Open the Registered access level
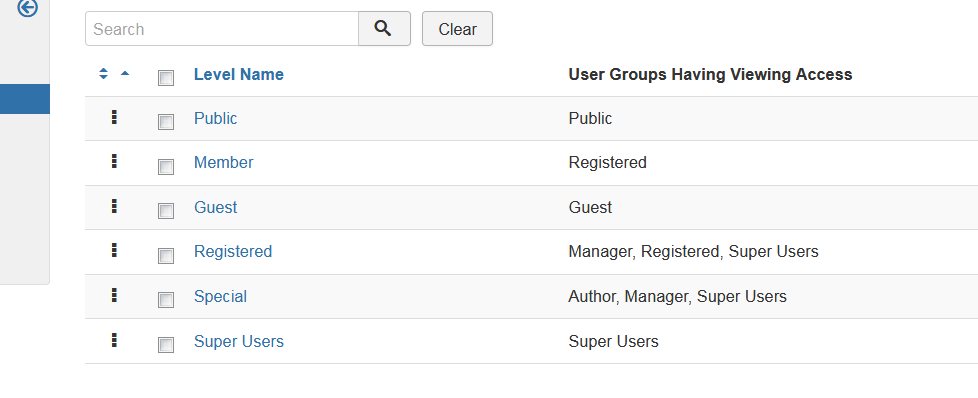This screenshot has height=398, width=978. point(233,251)
